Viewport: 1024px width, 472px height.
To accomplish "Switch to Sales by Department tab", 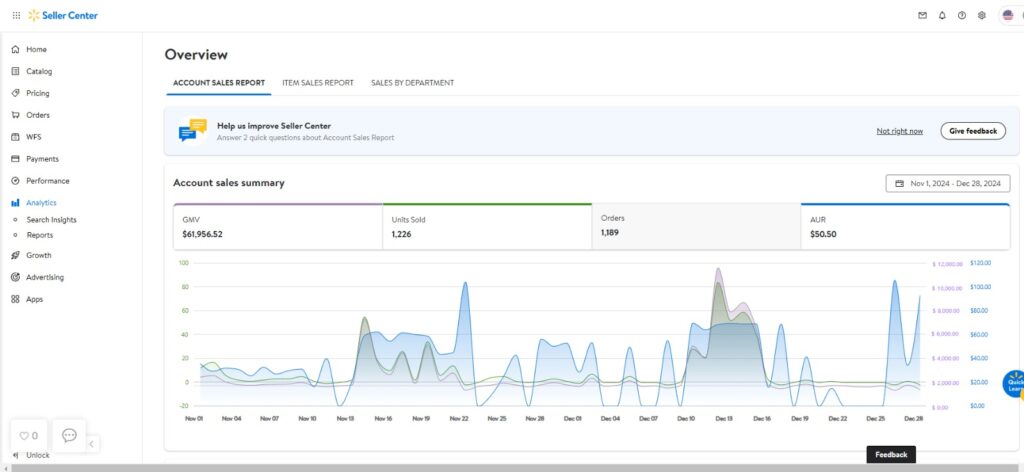I will coord(412,83).
